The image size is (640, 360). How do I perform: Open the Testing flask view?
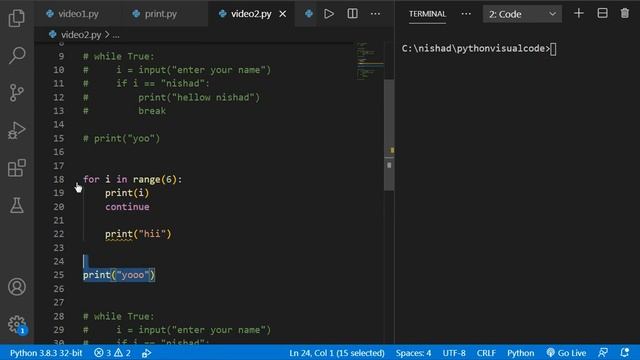[17, 205]
